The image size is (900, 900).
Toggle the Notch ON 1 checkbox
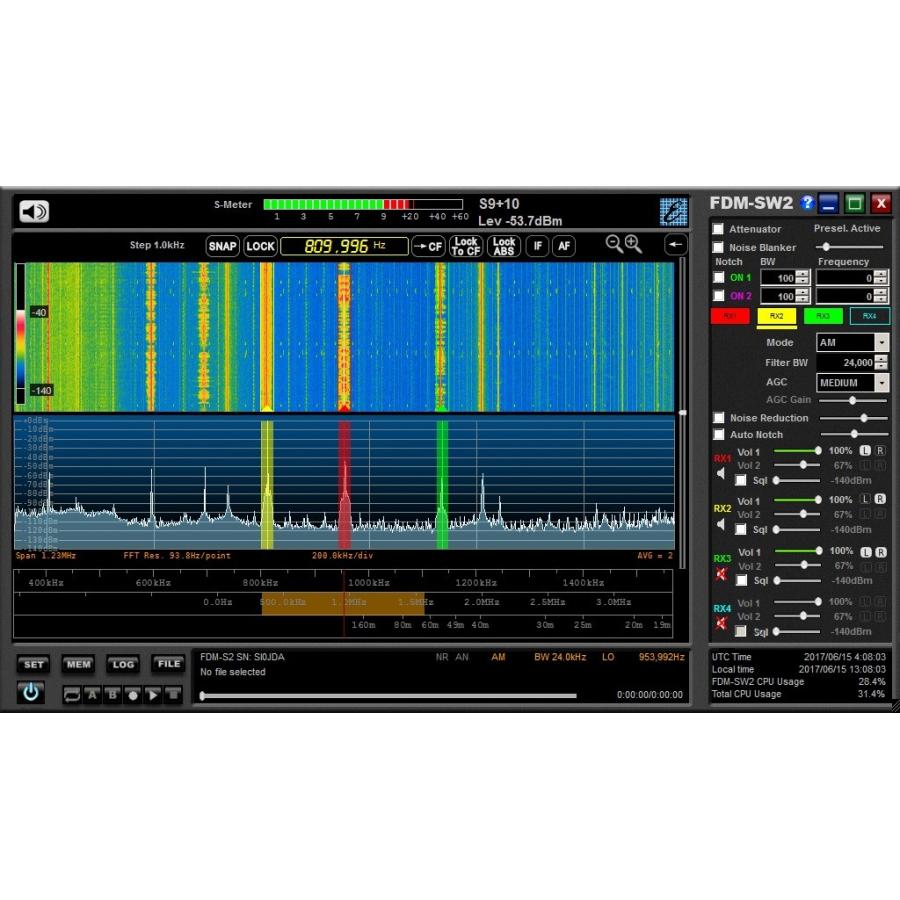pyautogui.click(x=717, y=277)
